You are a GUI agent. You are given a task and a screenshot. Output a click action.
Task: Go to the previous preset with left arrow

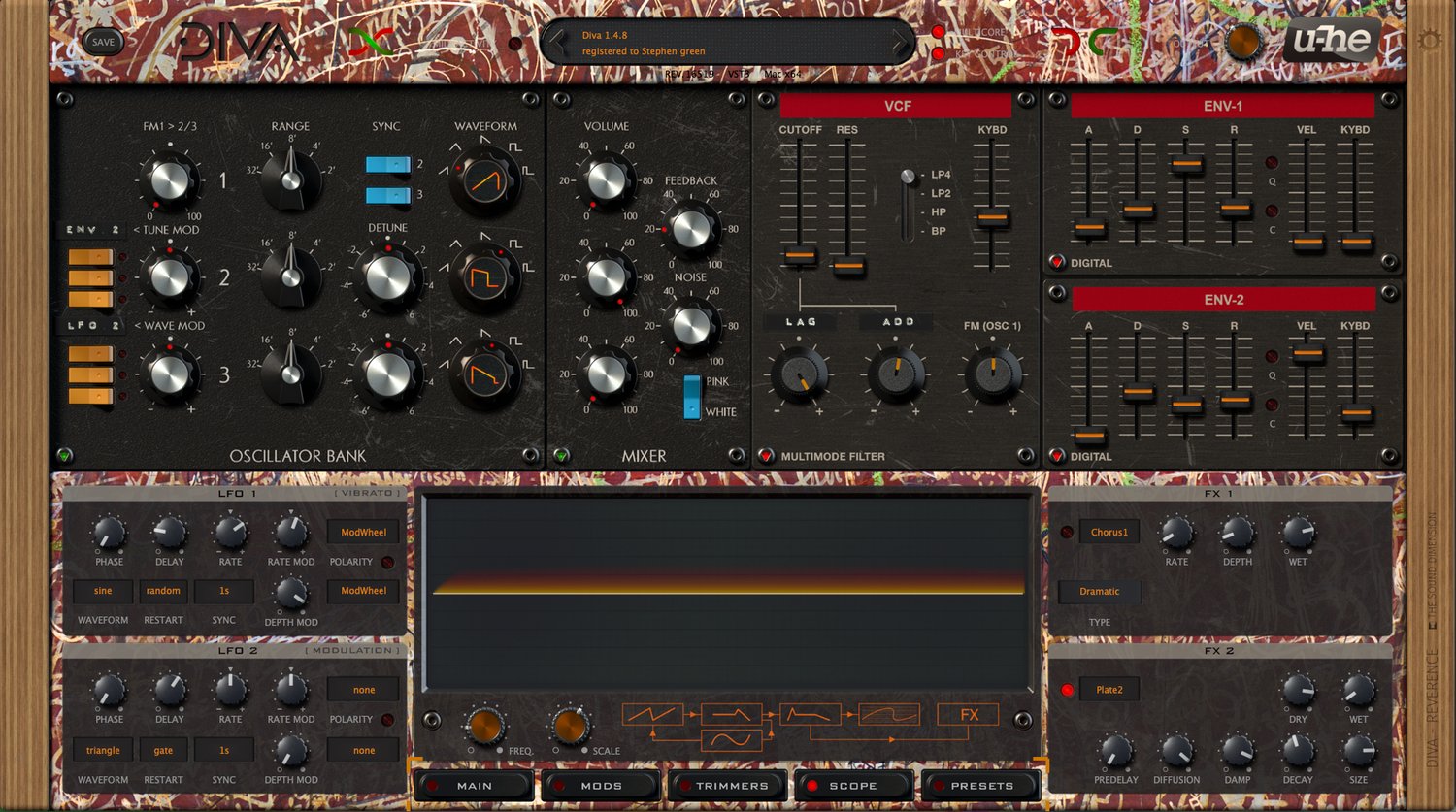(557, 43)
